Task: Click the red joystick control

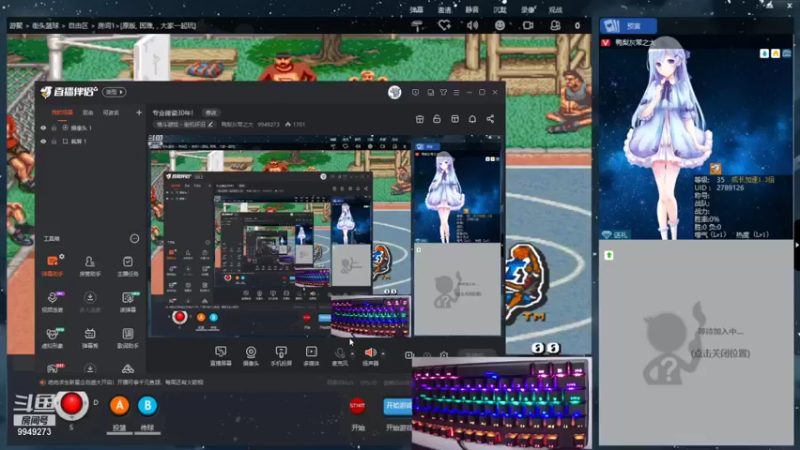Action: click(x=71, y=404)
